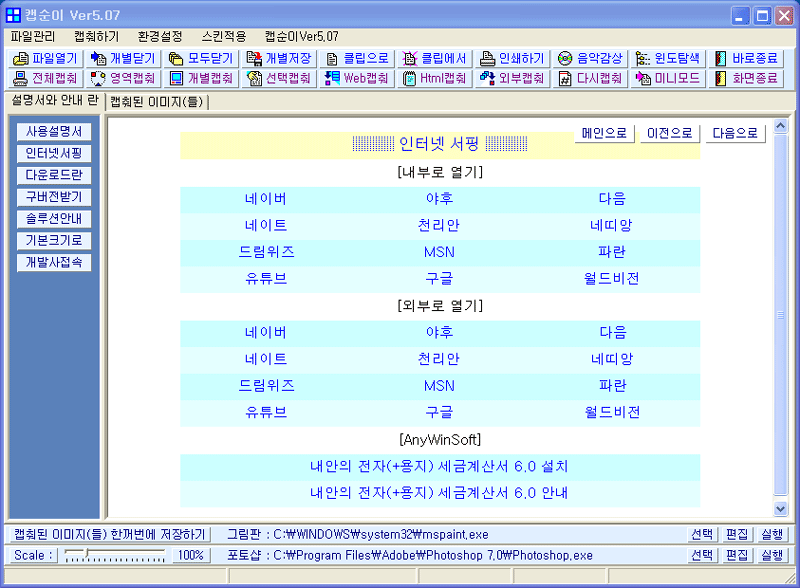Viewport: 800px width, 588px height.
Task: Open the 캡춰하기 menu
Action: 96,36
